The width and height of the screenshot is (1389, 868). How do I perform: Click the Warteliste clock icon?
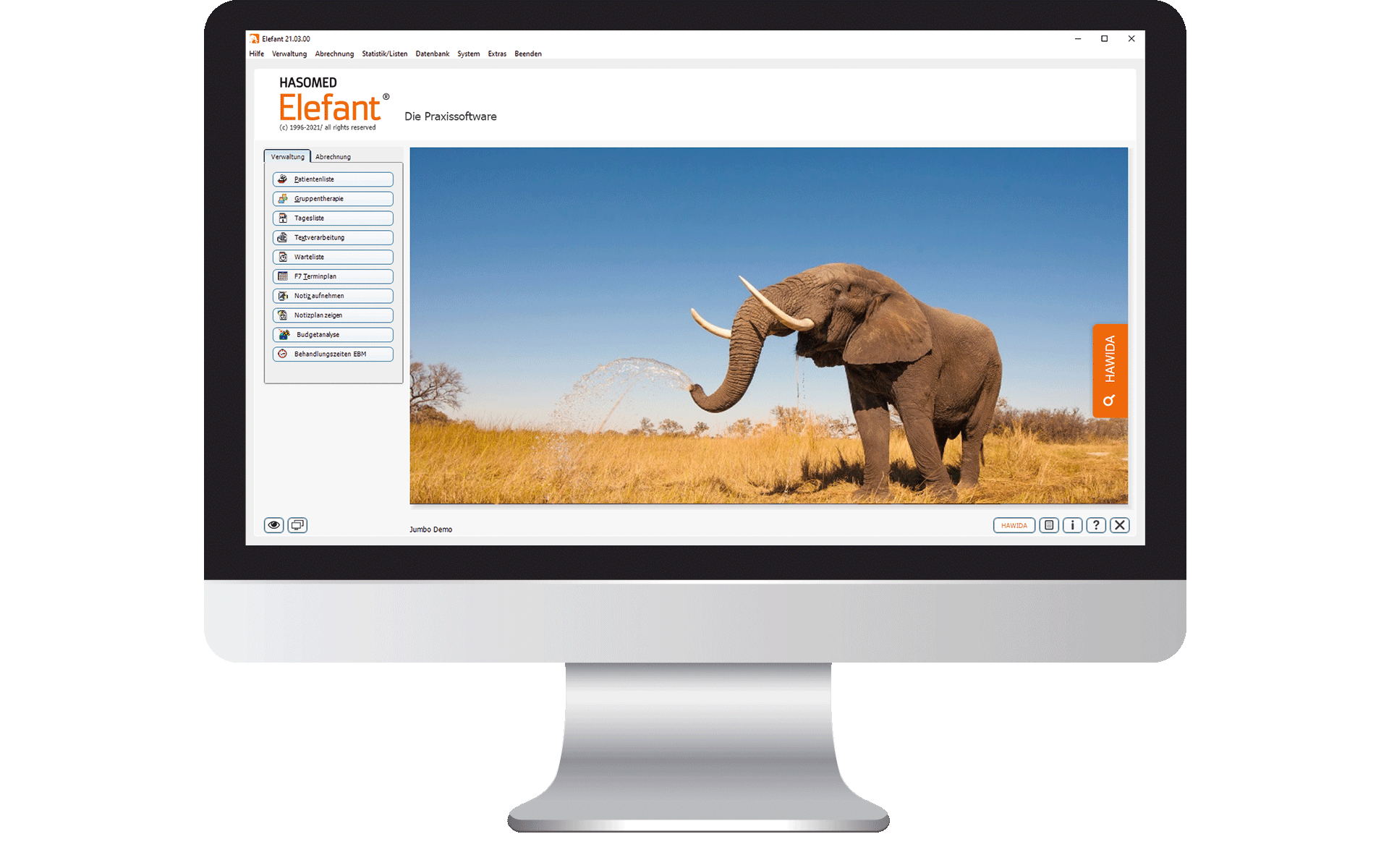pyautogui.click(x=283, y=258)
